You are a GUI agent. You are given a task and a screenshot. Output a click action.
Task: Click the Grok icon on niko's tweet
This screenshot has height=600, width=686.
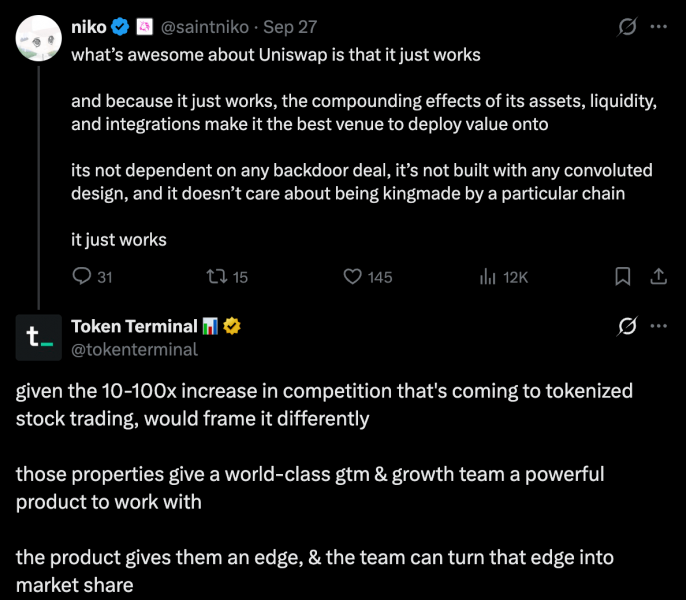tap(627, 27)
